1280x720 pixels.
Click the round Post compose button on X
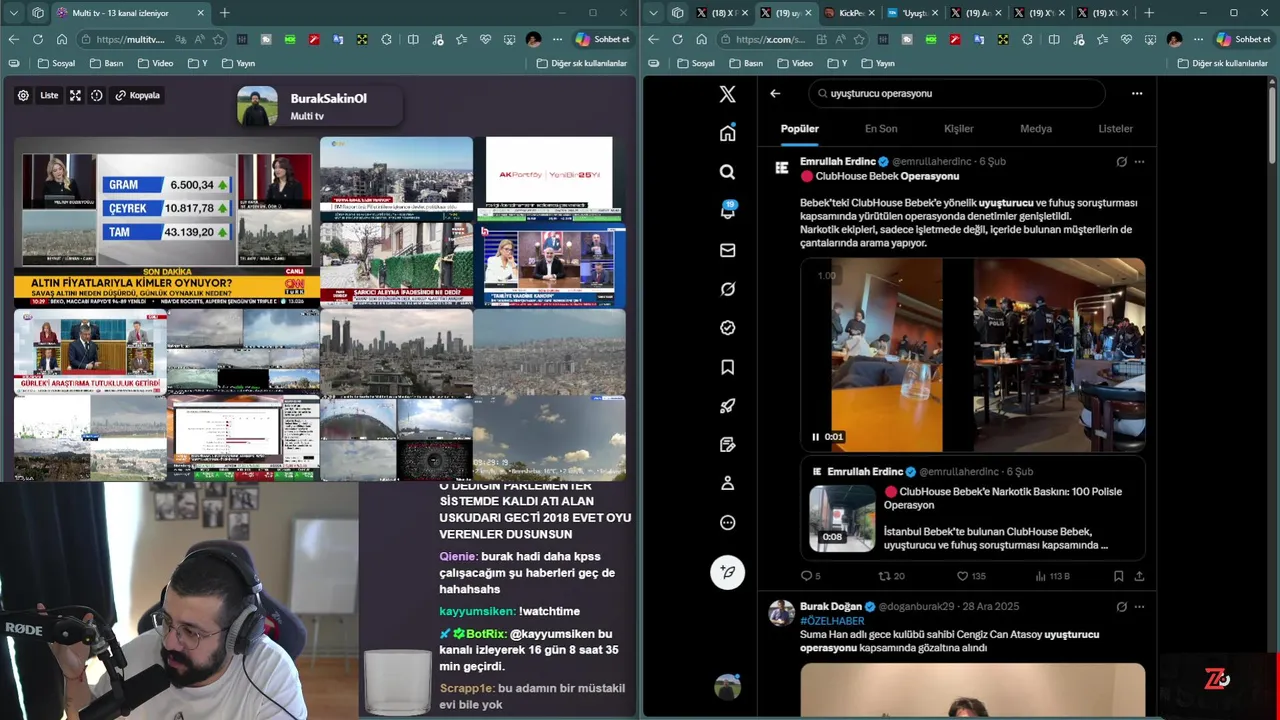[727, 572]
